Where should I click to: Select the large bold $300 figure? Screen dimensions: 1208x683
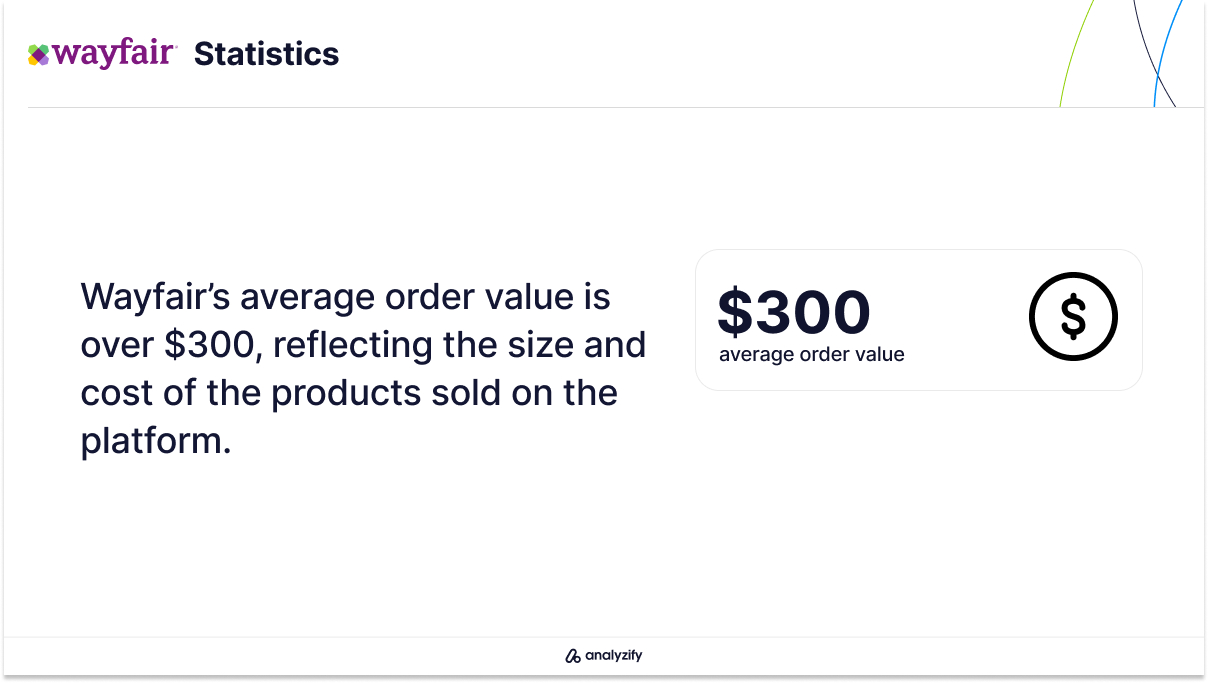tap(794, 311)
